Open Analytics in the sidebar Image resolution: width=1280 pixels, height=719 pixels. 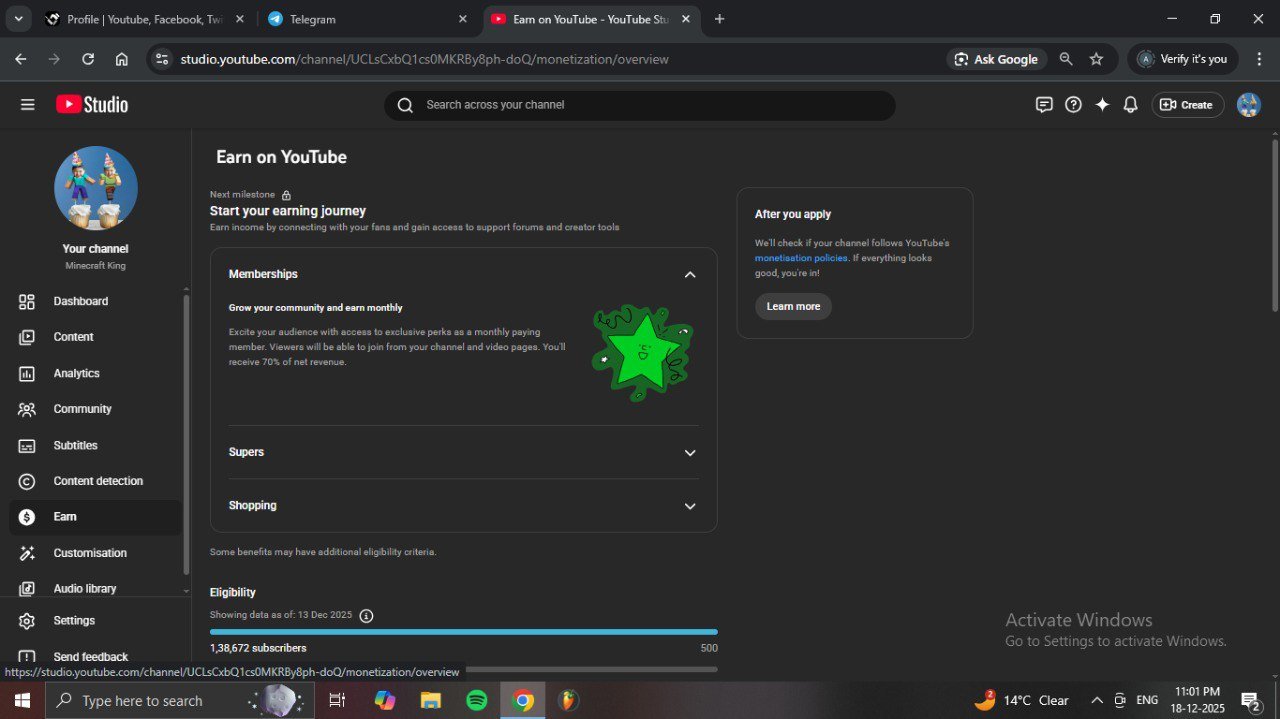[x=76, y=373]
